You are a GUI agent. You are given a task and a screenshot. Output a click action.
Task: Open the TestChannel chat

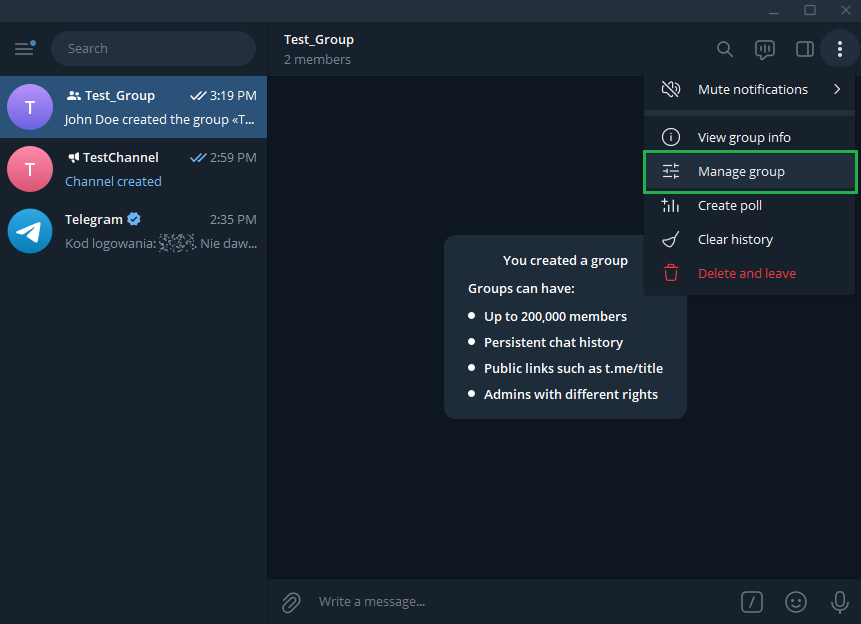point(133,169)
